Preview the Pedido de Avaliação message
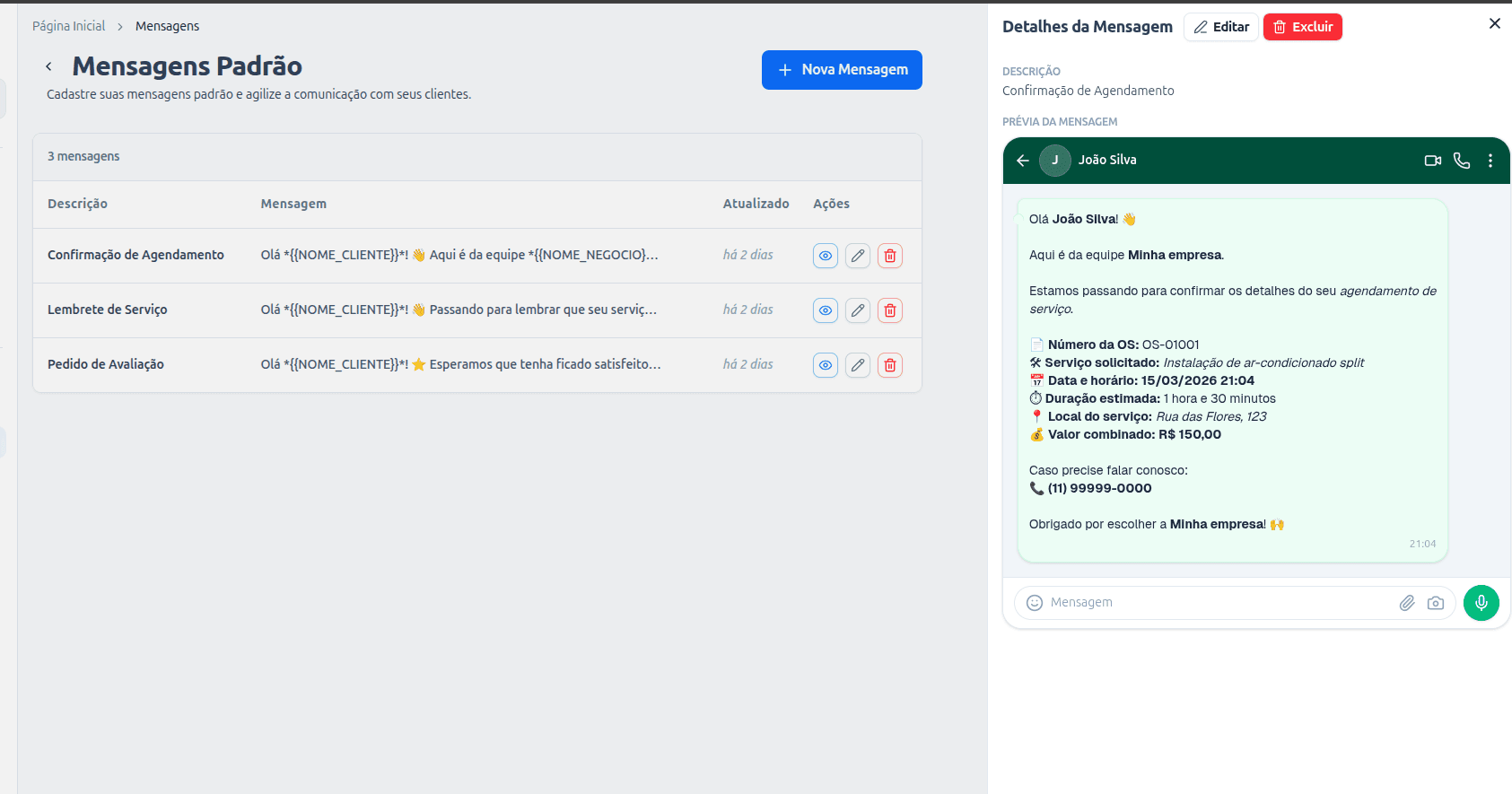1512x794 pixels. [x=826, y=365]
